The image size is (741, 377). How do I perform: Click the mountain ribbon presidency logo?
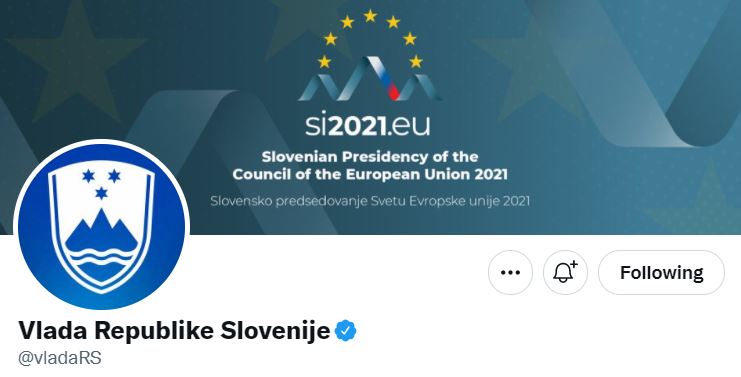[x=370, y=79]
